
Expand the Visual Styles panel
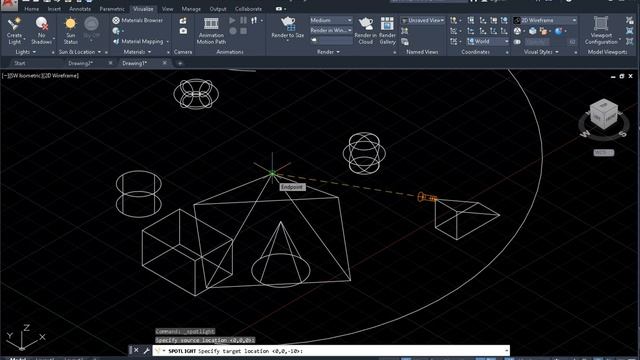pos(541,52)
